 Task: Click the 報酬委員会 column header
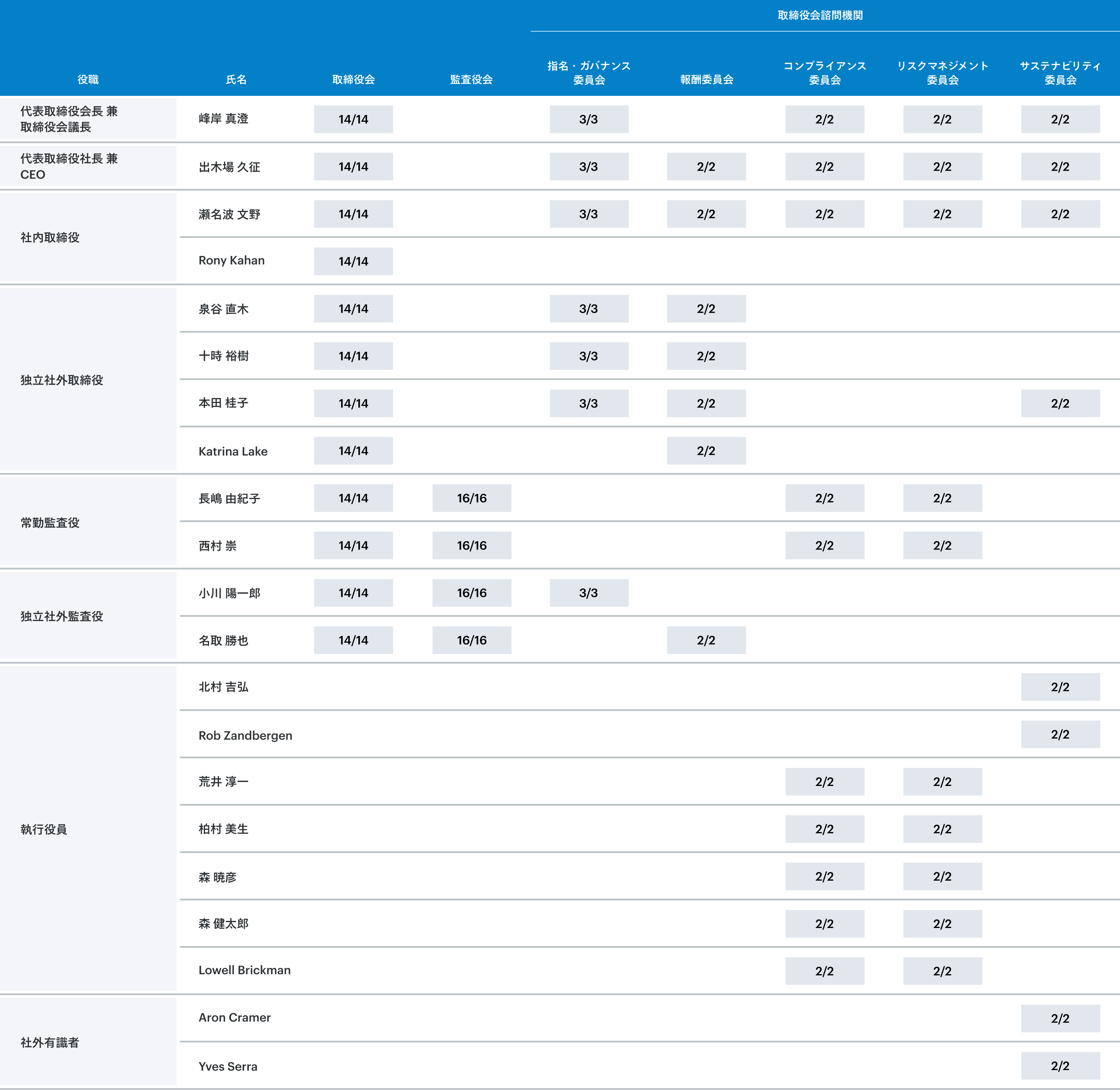pos(706,80)
